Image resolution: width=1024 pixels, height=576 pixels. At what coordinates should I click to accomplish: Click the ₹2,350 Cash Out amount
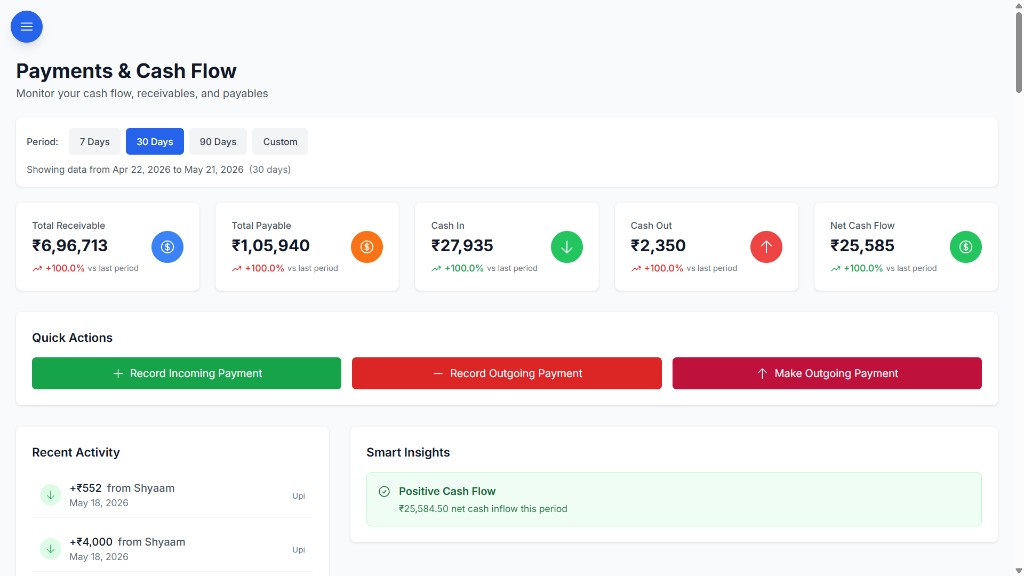click(658, 246)
